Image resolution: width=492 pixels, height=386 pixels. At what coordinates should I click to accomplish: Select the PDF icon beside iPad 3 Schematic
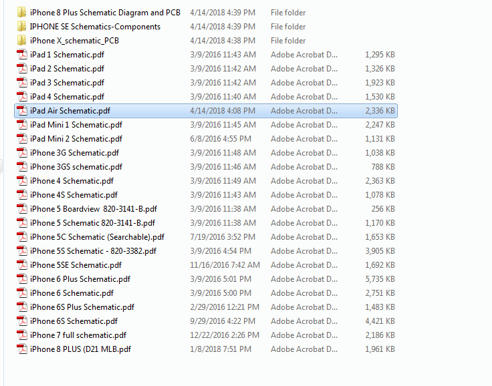click(22, 83)
